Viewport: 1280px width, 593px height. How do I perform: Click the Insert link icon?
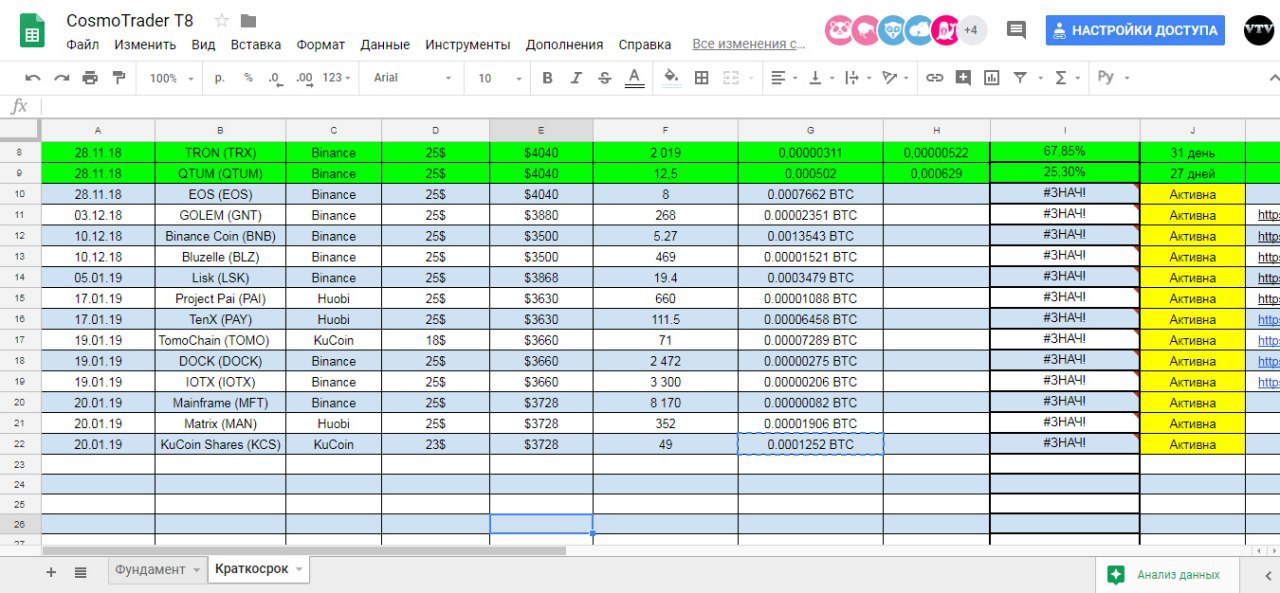[x=934, y=78]
